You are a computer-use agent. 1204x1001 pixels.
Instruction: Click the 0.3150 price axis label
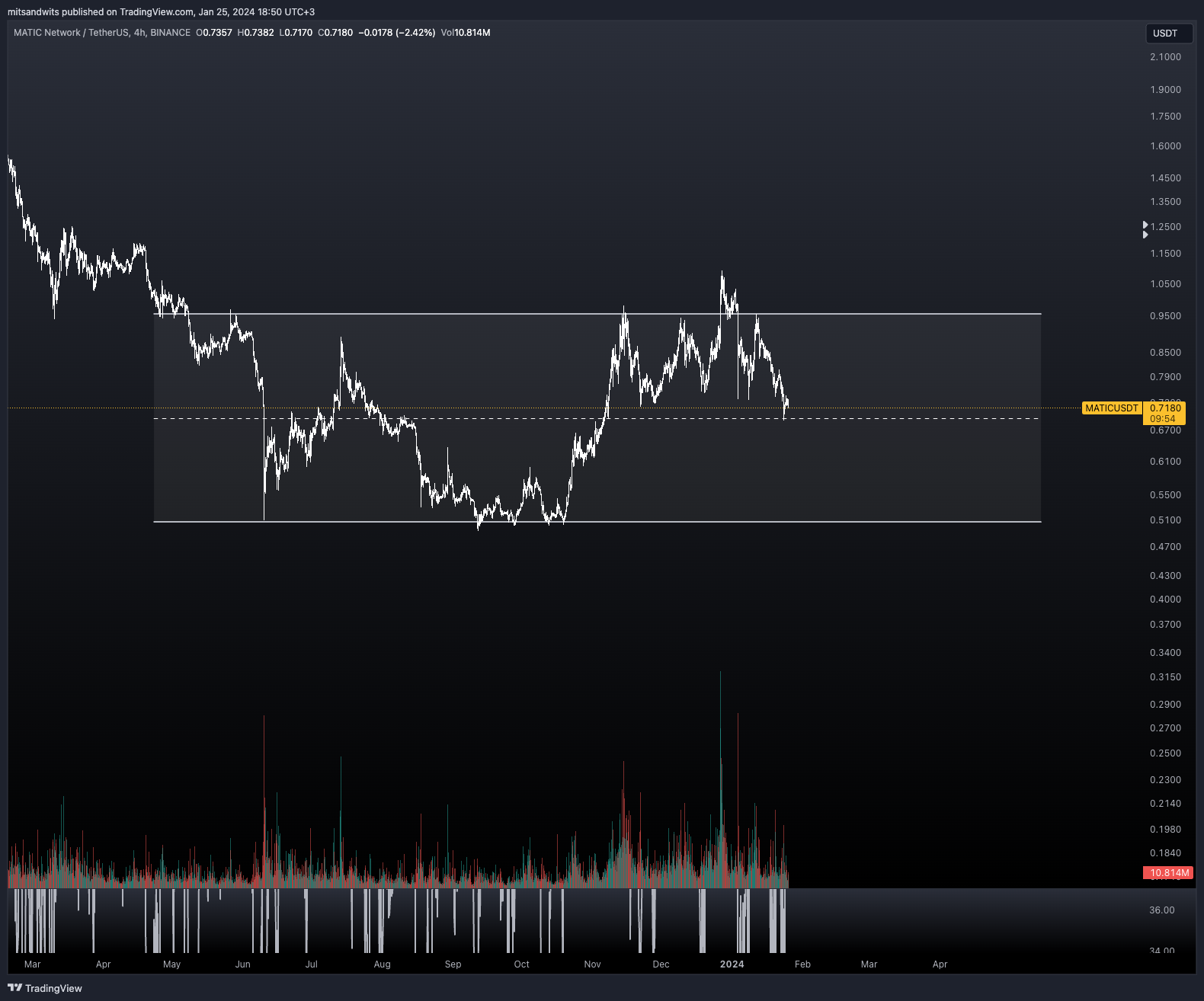[1165, 677]
